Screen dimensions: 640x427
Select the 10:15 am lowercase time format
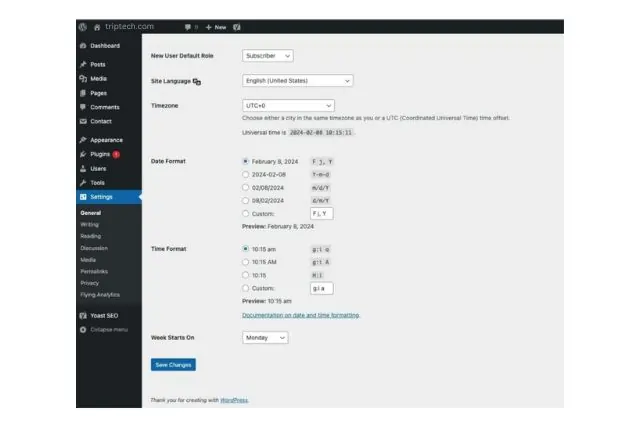245,249
